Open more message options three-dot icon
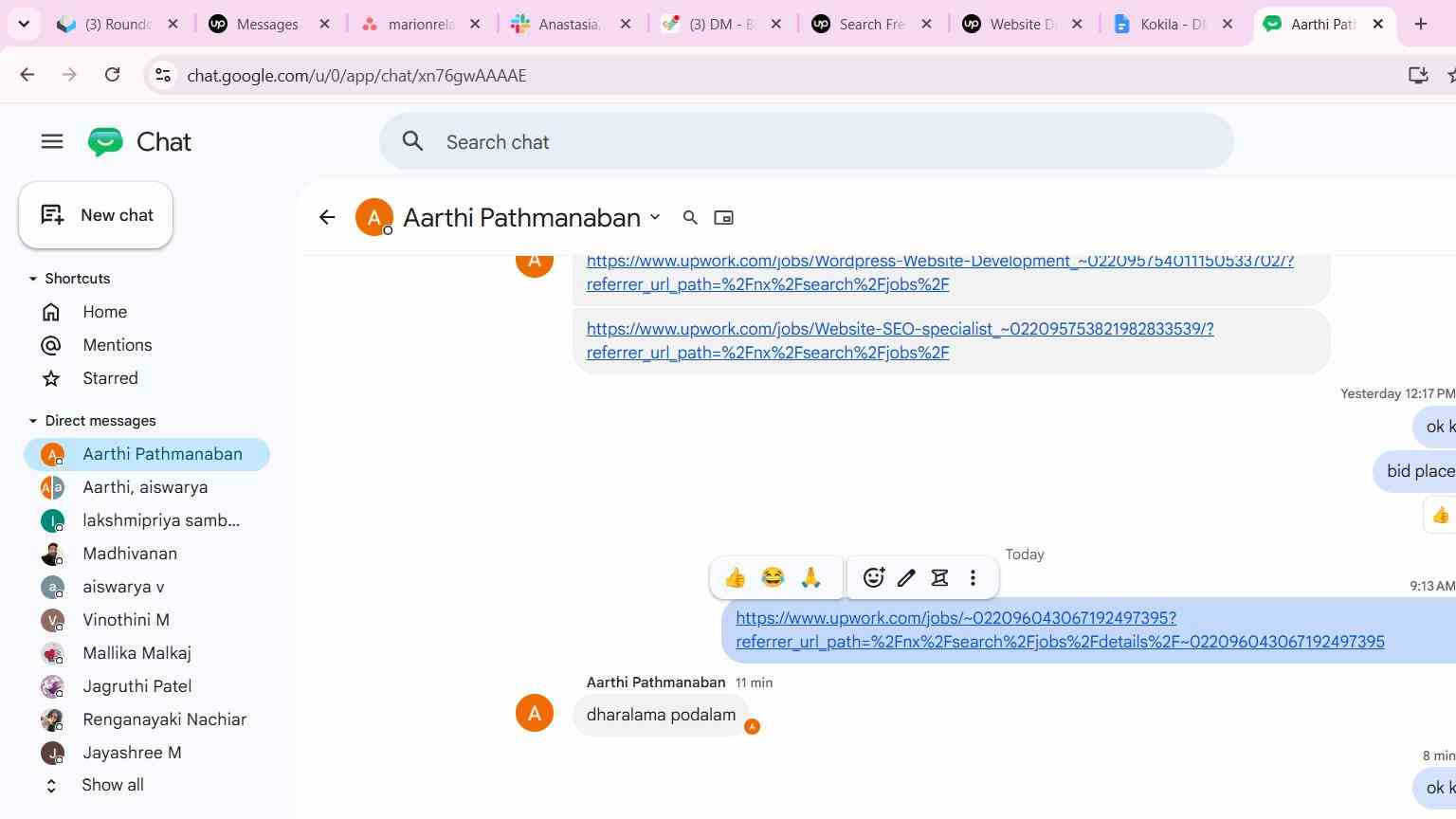 974,577
